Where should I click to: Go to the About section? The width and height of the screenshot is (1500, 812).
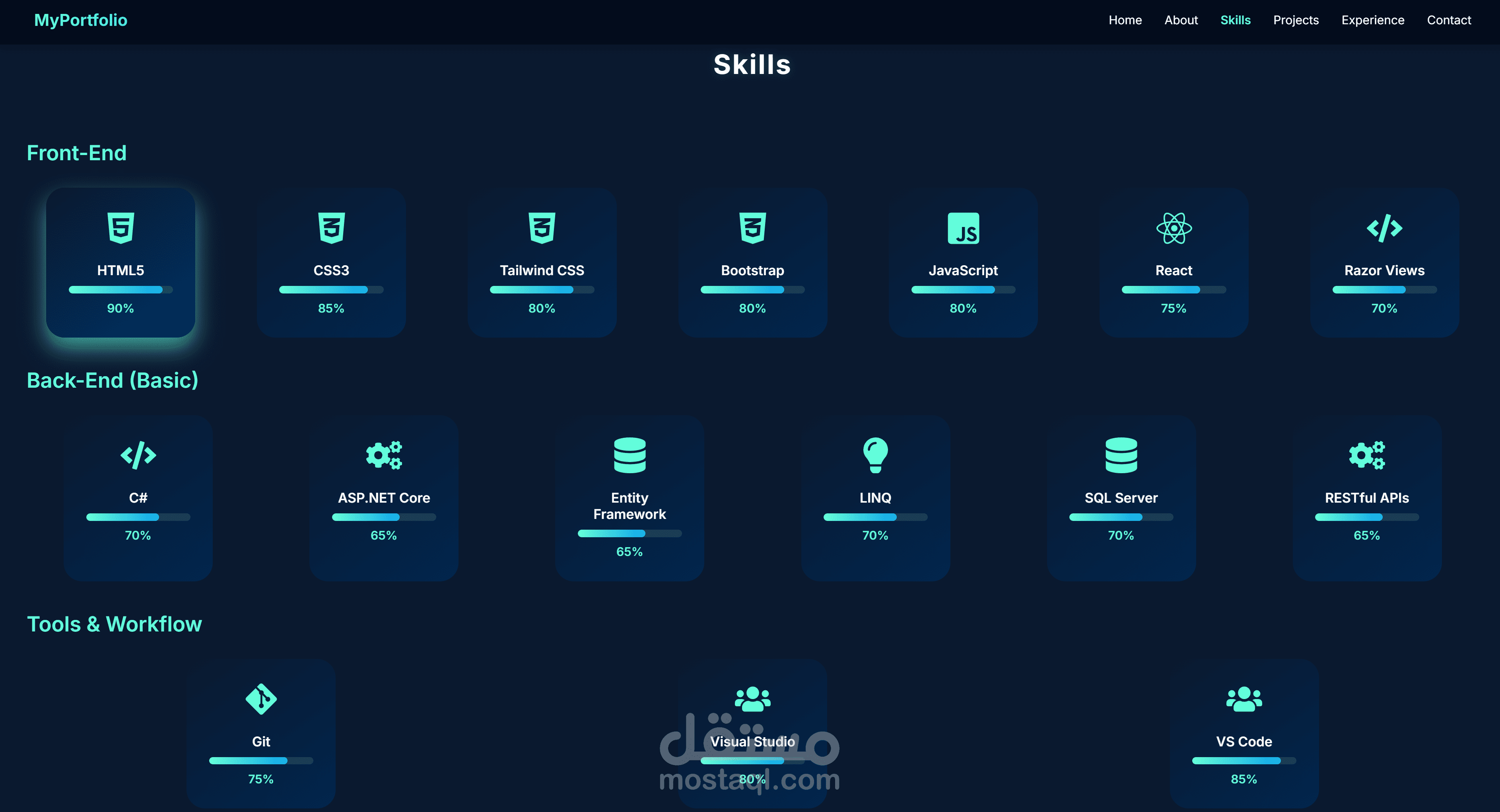tap(1180, 20)
